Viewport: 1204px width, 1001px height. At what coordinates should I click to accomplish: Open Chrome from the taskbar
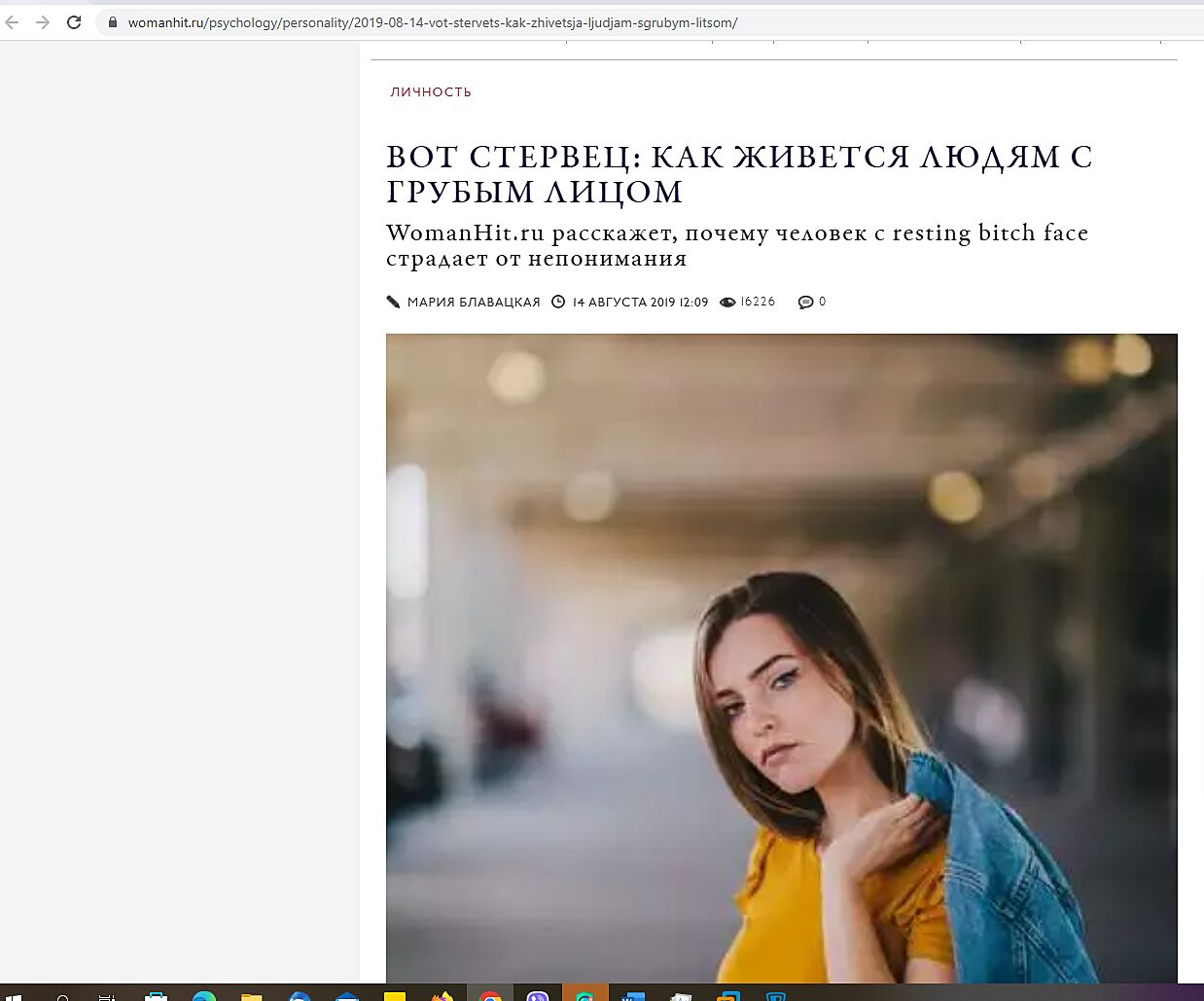[x=490, y=995]
